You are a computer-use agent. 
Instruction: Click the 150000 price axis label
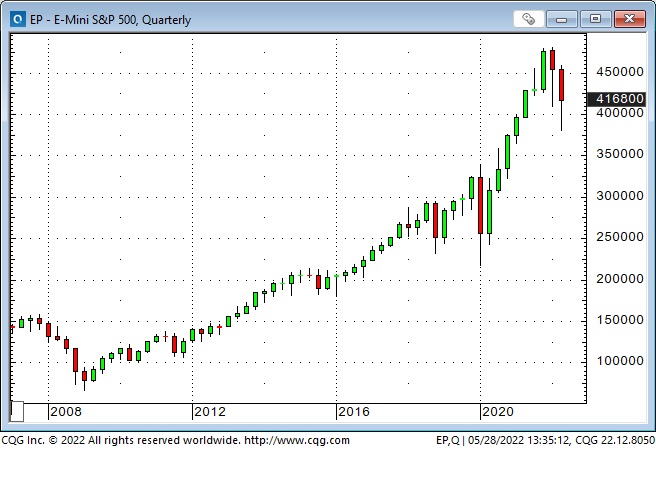point(620,320)
